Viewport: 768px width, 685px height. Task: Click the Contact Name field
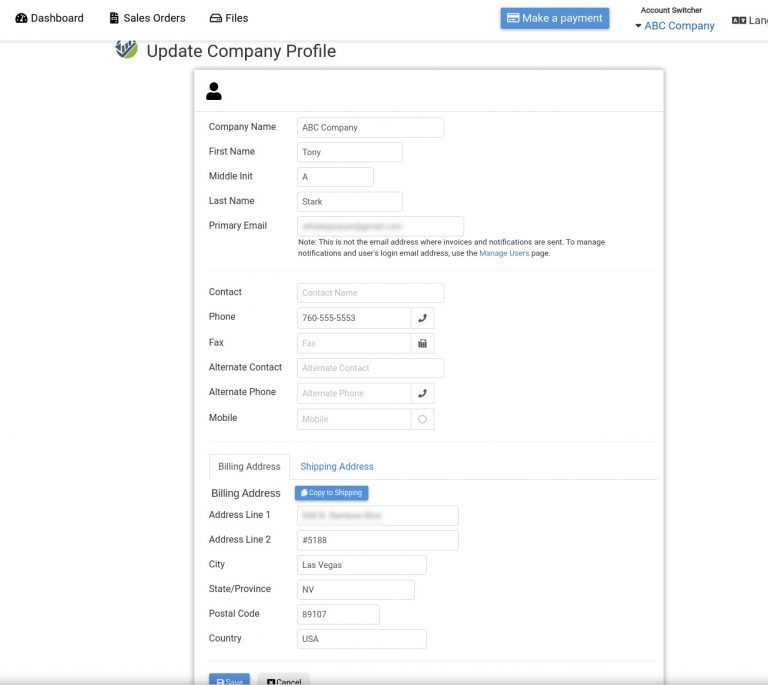tap(370, 293)
